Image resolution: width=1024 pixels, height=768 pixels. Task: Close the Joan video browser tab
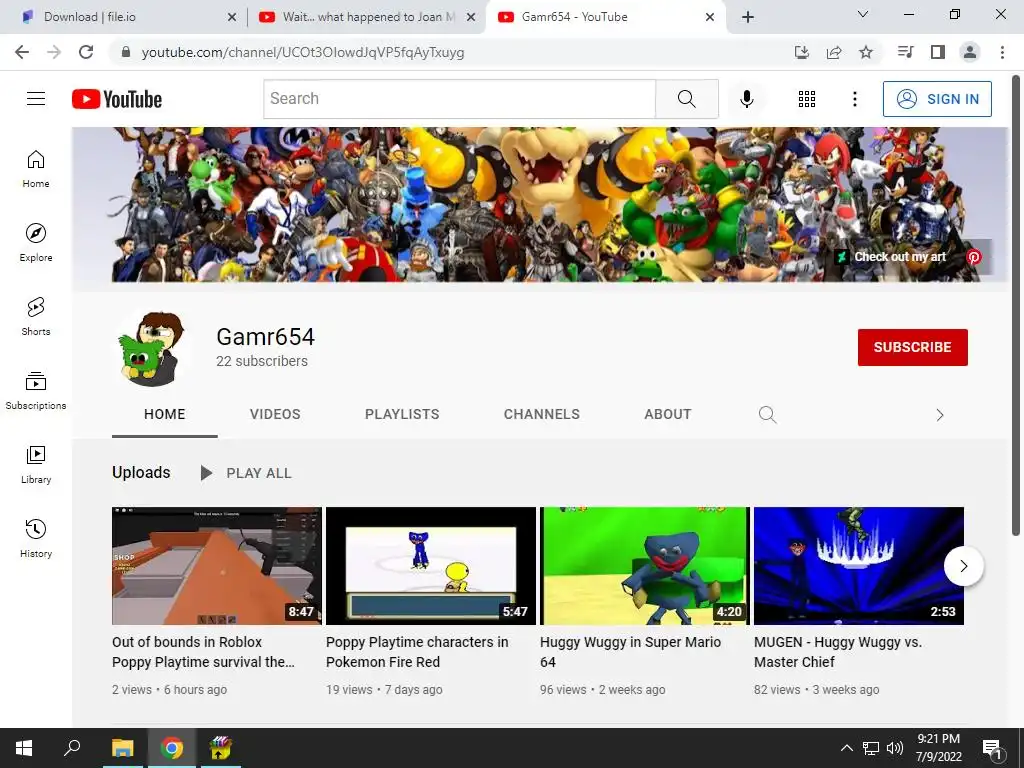tap(471, 17)
